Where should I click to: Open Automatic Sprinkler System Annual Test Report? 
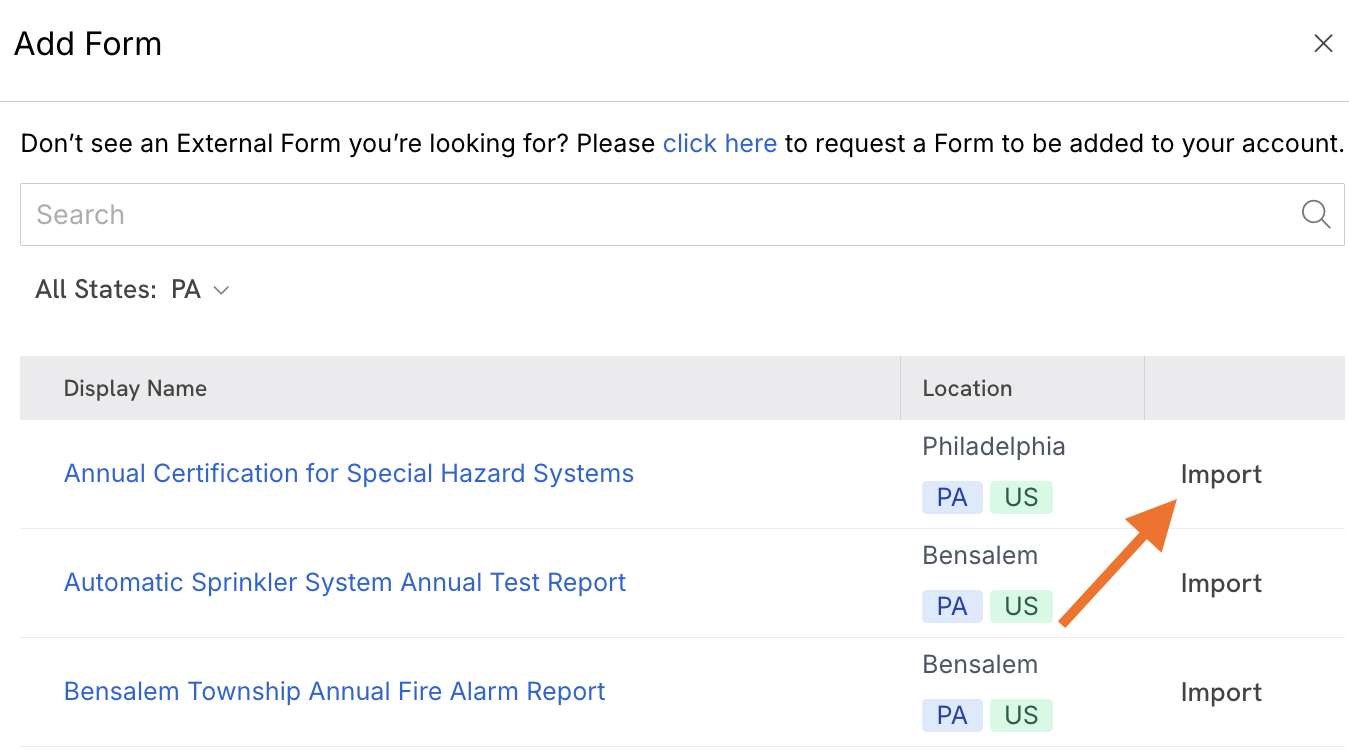click(x=344, y=582)
